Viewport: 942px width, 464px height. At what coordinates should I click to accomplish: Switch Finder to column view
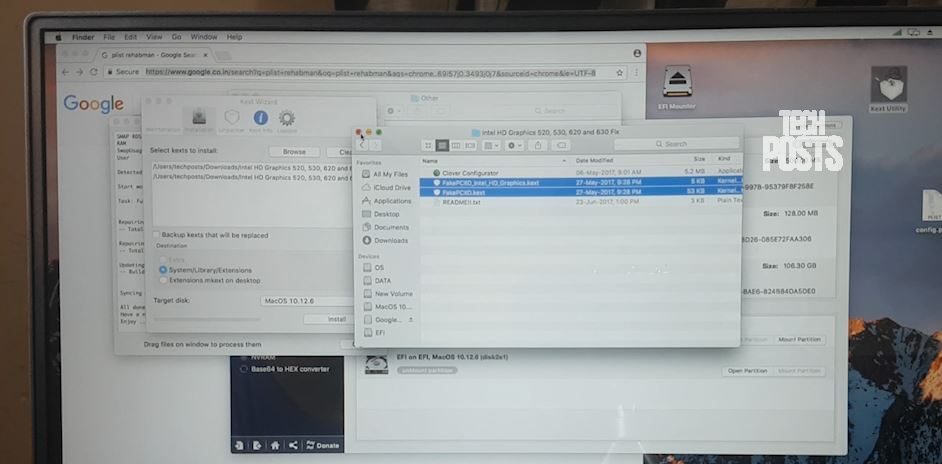[x=456, y=145]
